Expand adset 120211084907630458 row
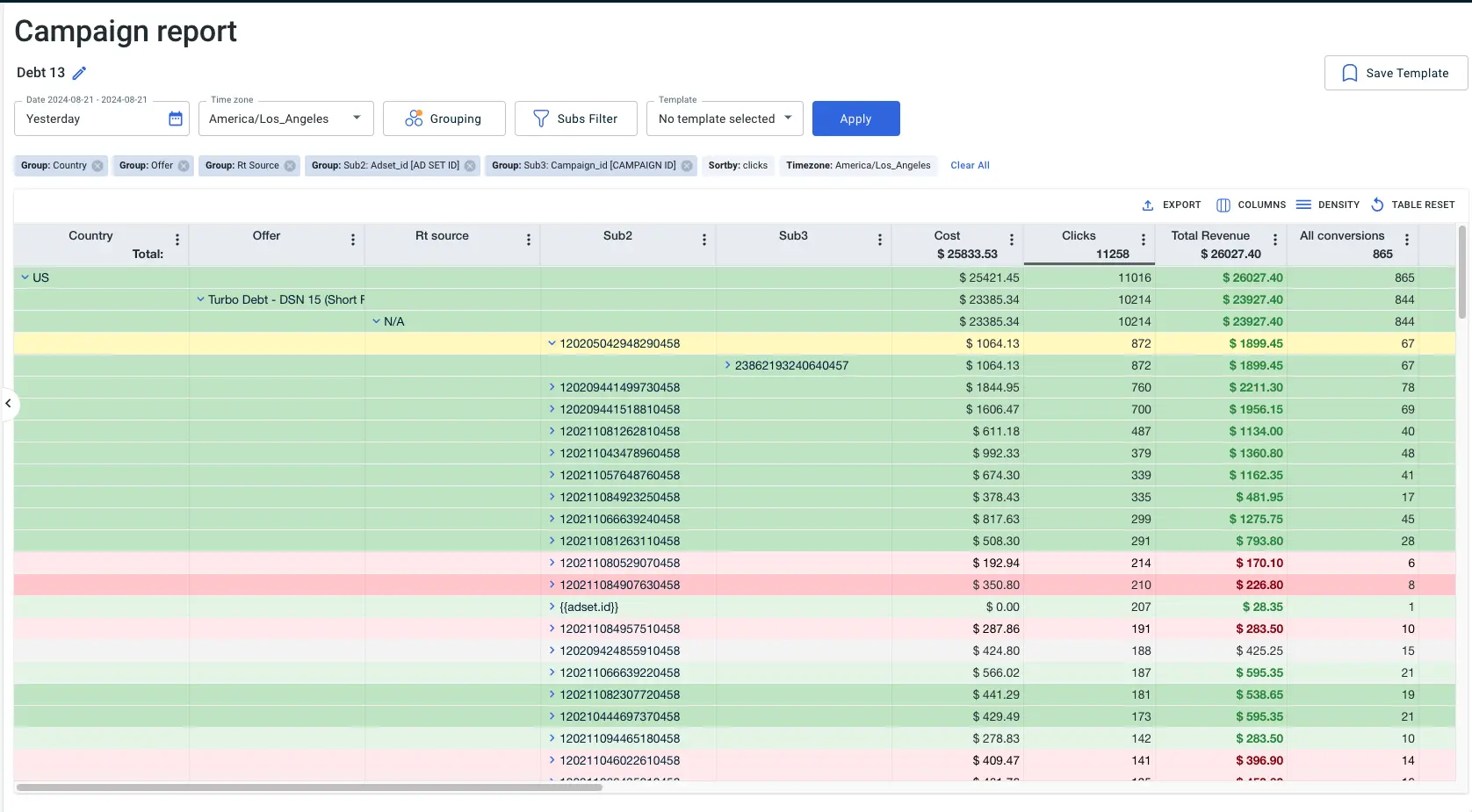This screenshot has width=1472, height=812. coord(552,585)
